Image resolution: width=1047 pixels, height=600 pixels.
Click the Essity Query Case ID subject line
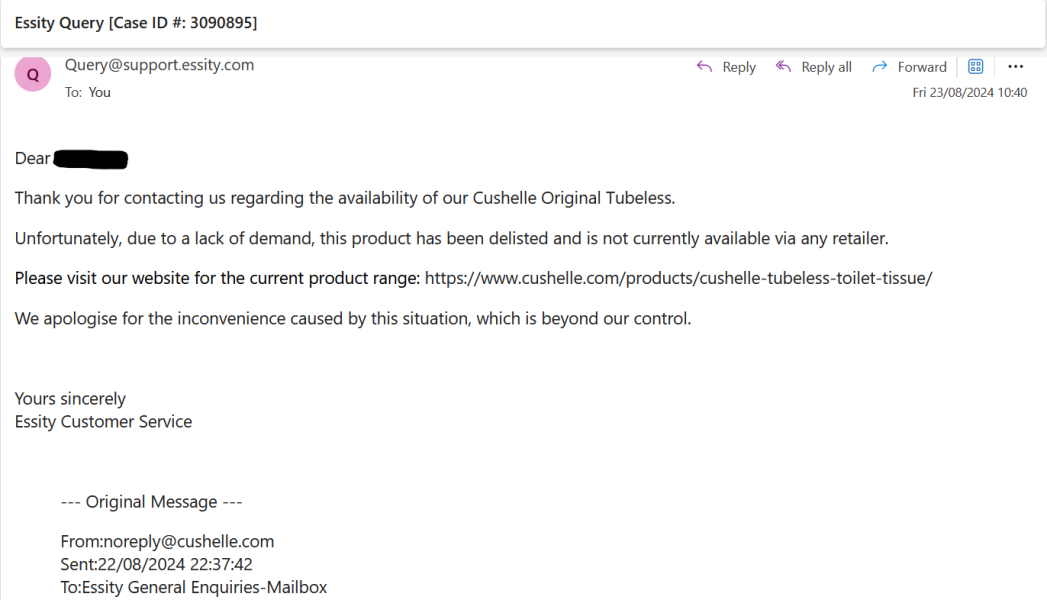point(136,22)
